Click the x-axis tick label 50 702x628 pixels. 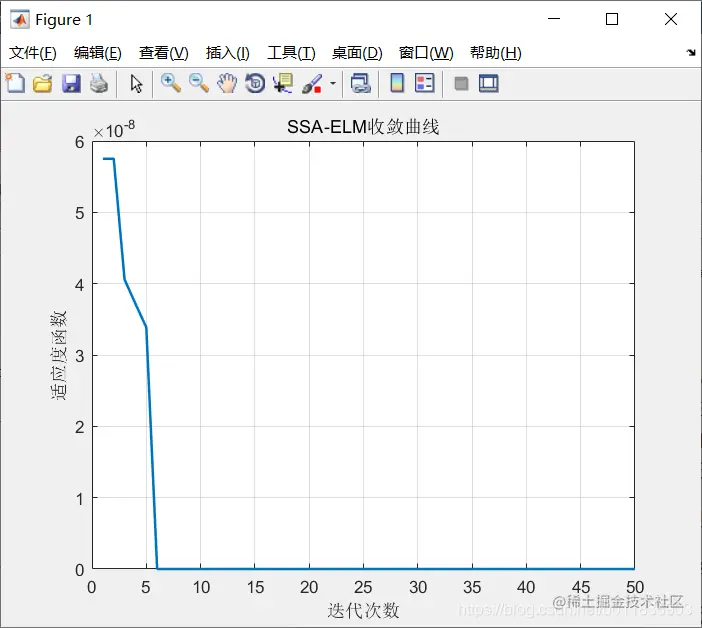[x=635, y=587]
